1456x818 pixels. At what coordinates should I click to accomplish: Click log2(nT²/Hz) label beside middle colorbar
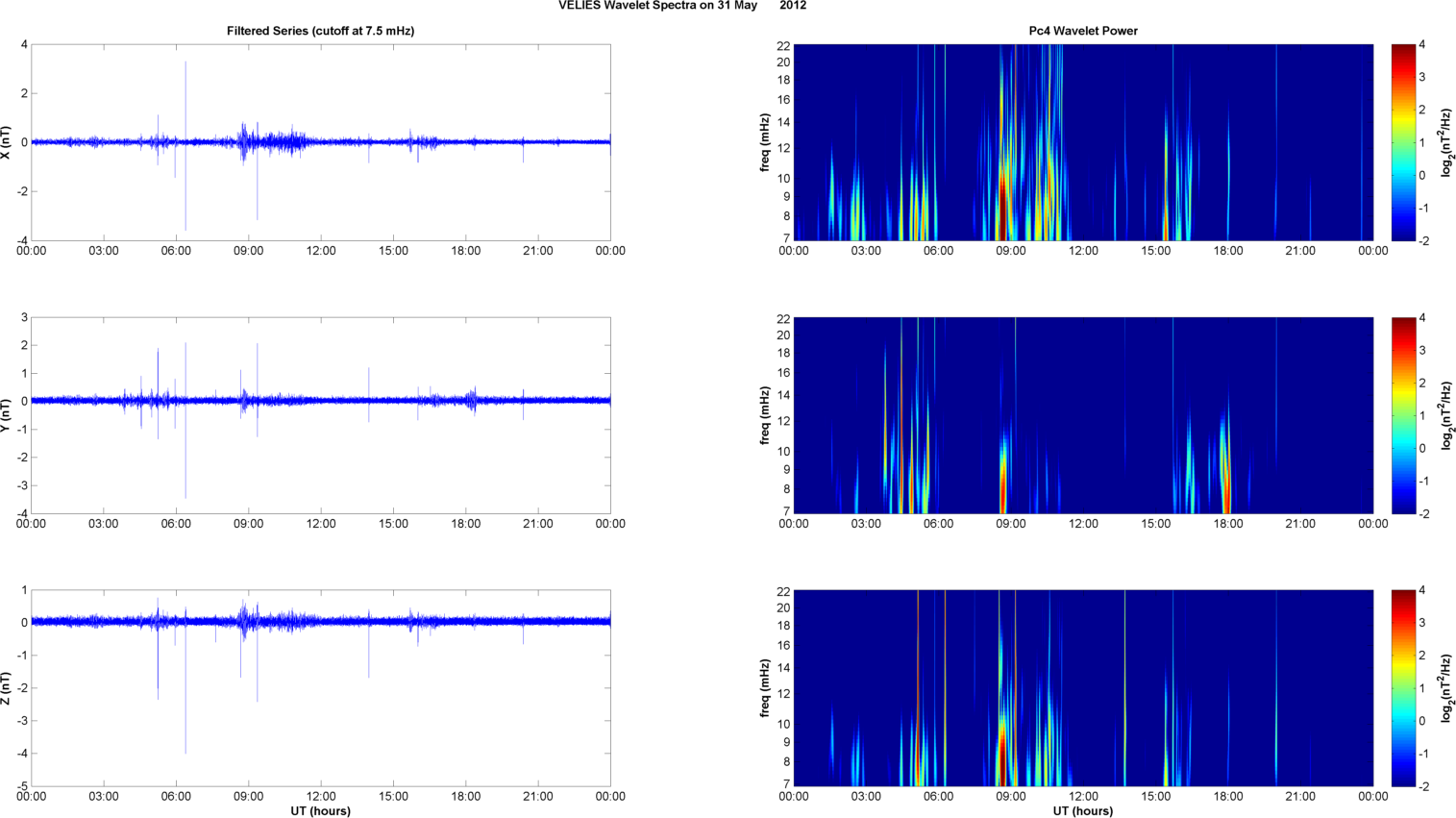click(x=1446, y=415)
